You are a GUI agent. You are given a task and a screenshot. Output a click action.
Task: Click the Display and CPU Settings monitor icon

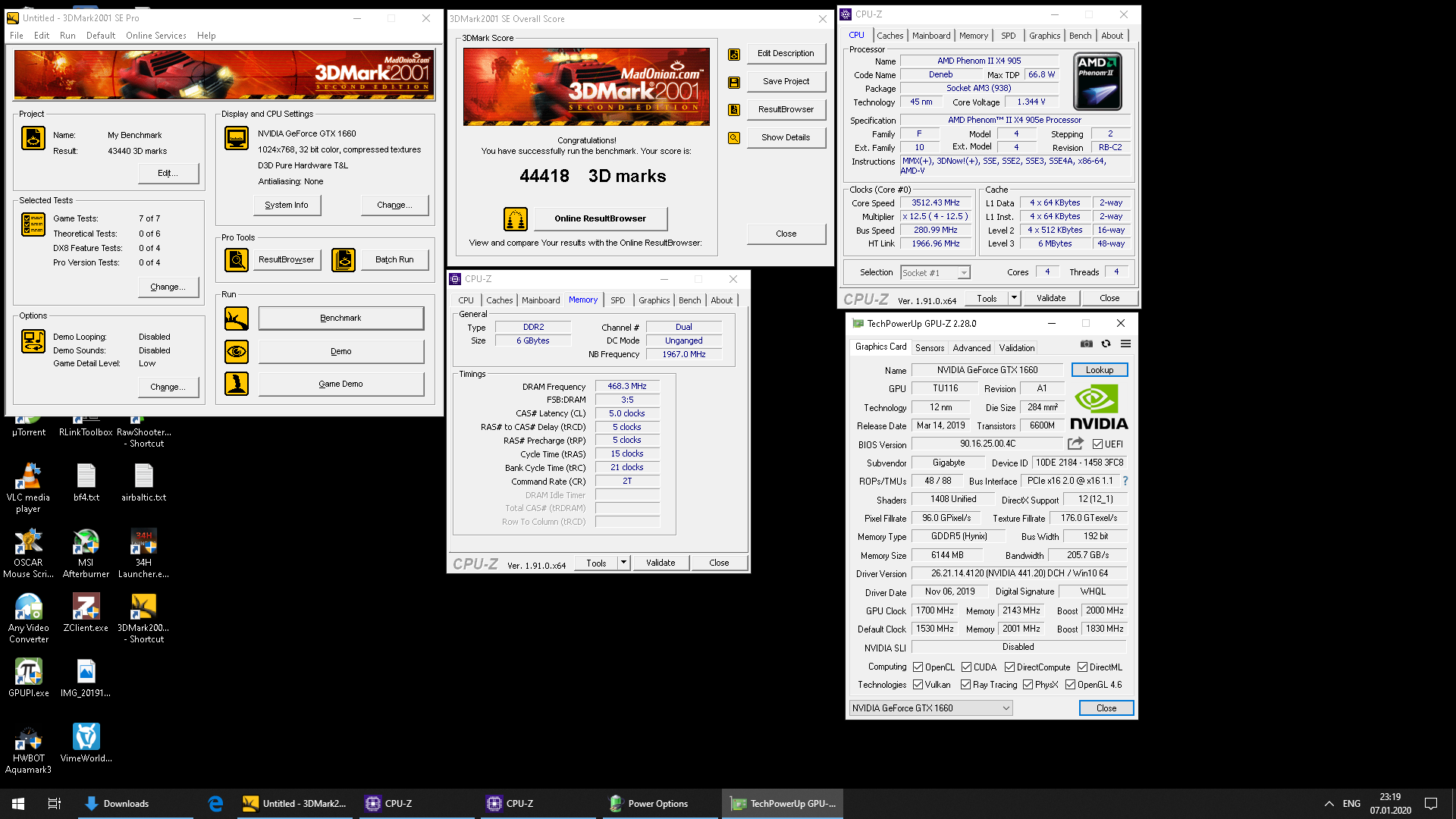[237, 138]
